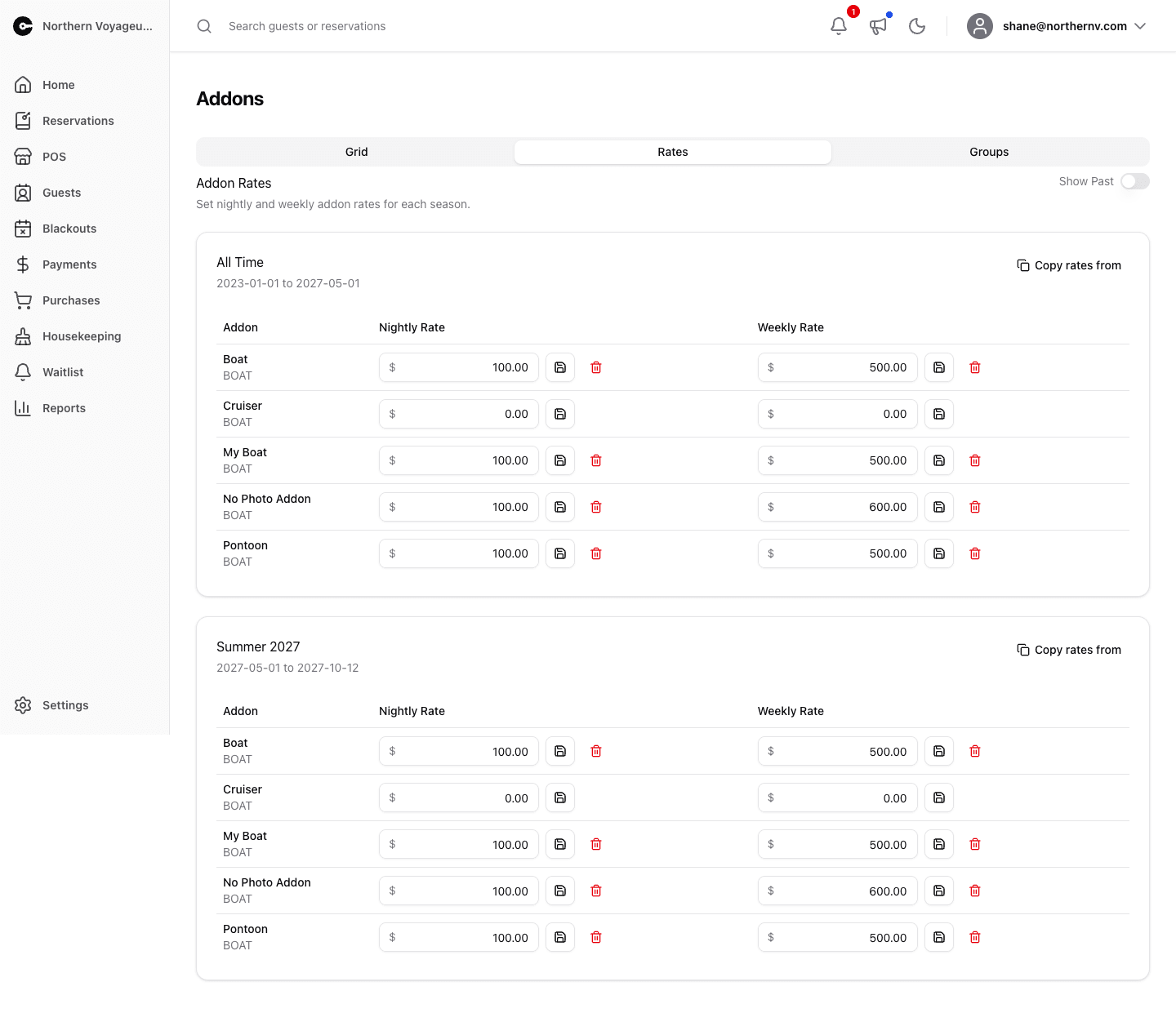Save My Boat weekly rate, Summer 2027
Viewport: 1176px width, 1013px height.
[x=939, y=844]
